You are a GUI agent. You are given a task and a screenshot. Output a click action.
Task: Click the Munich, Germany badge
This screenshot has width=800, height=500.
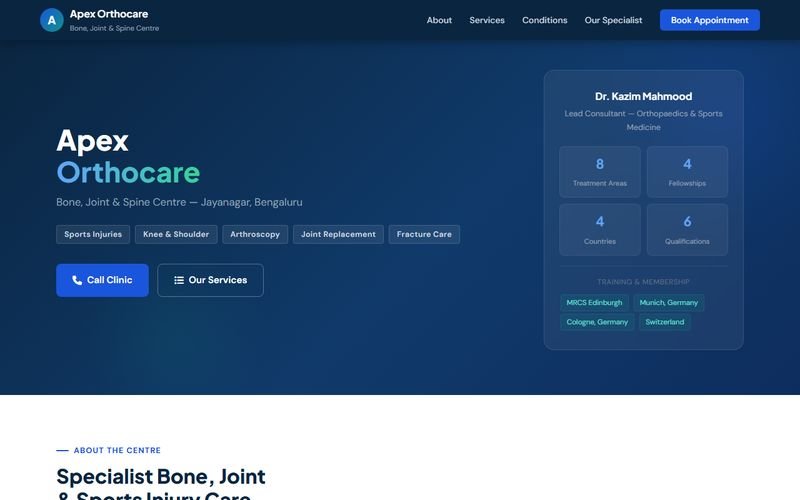click(x=669, y=303)
